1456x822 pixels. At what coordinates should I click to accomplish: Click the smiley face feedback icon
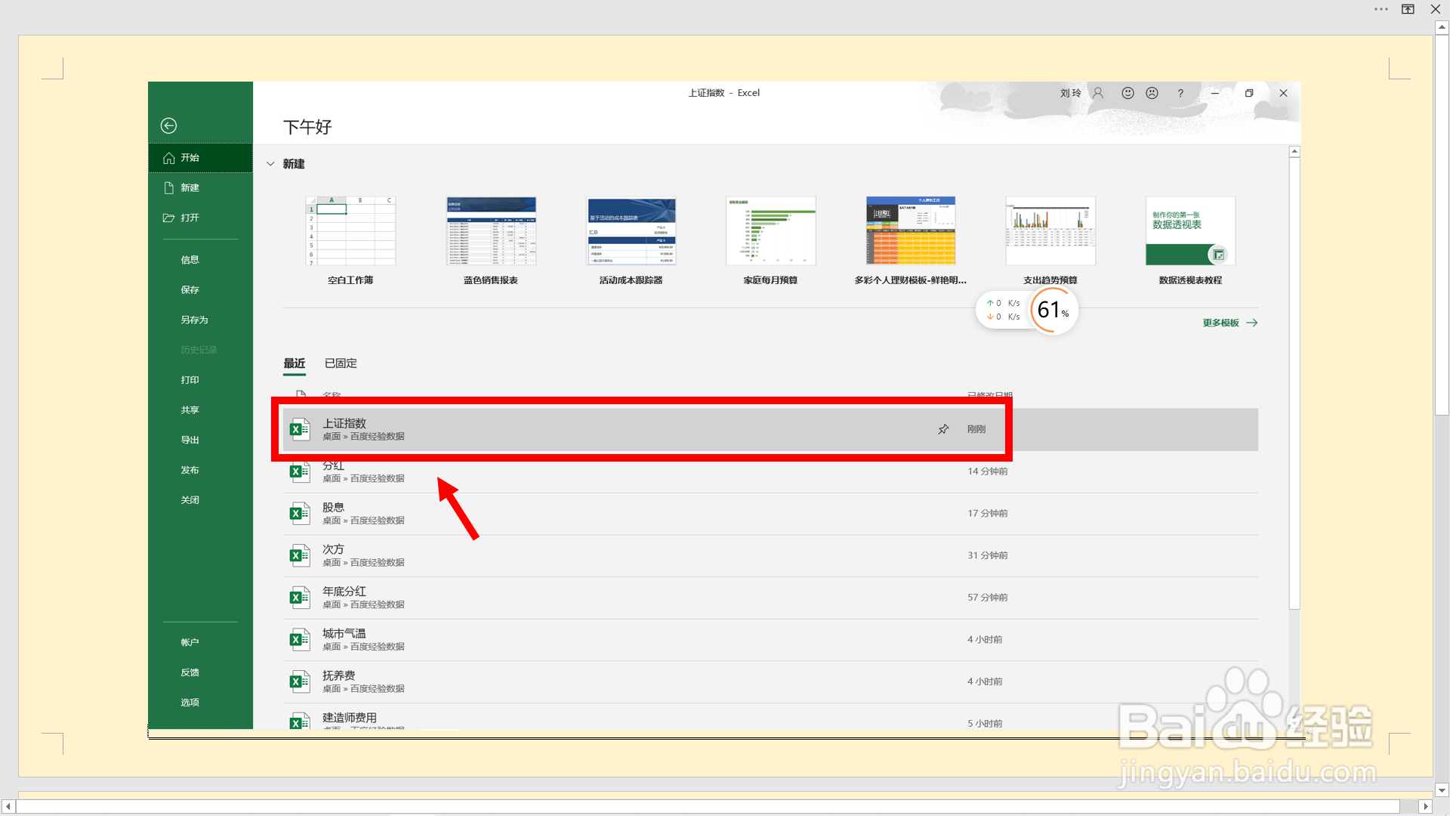pyautogui.click(x=1132, y=94)
